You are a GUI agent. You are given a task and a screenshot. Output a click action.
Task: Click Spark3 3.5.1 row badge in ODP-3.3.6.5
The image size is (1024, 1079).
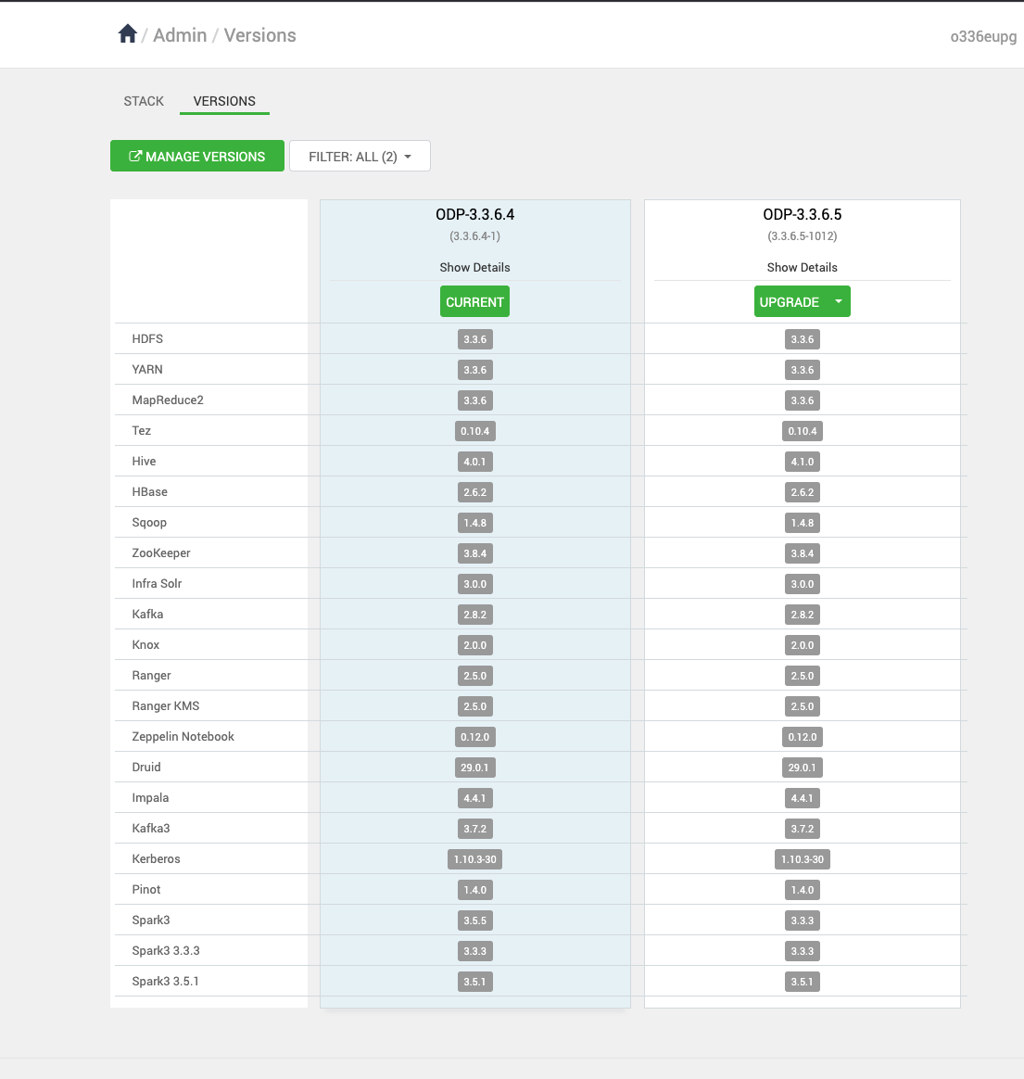802,982
